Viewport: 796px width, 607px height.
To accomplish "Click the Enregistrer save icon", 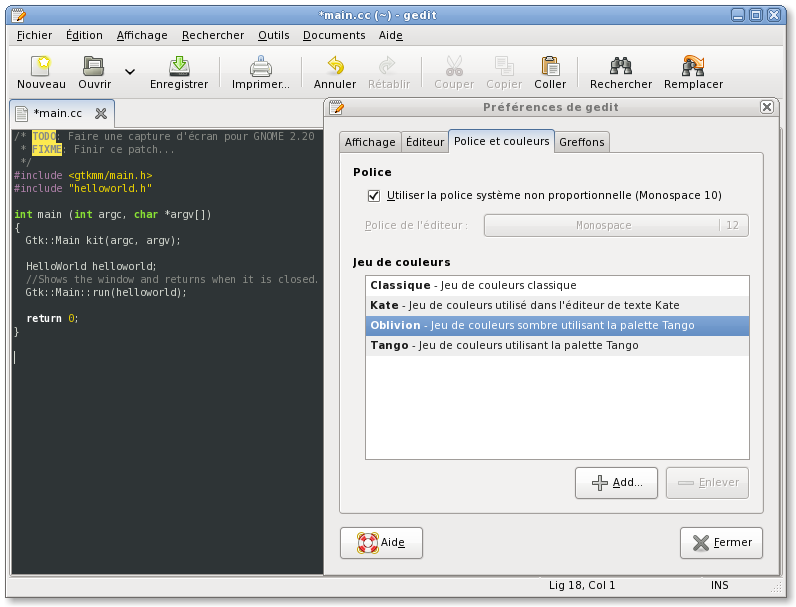I will tap(179, 67).
